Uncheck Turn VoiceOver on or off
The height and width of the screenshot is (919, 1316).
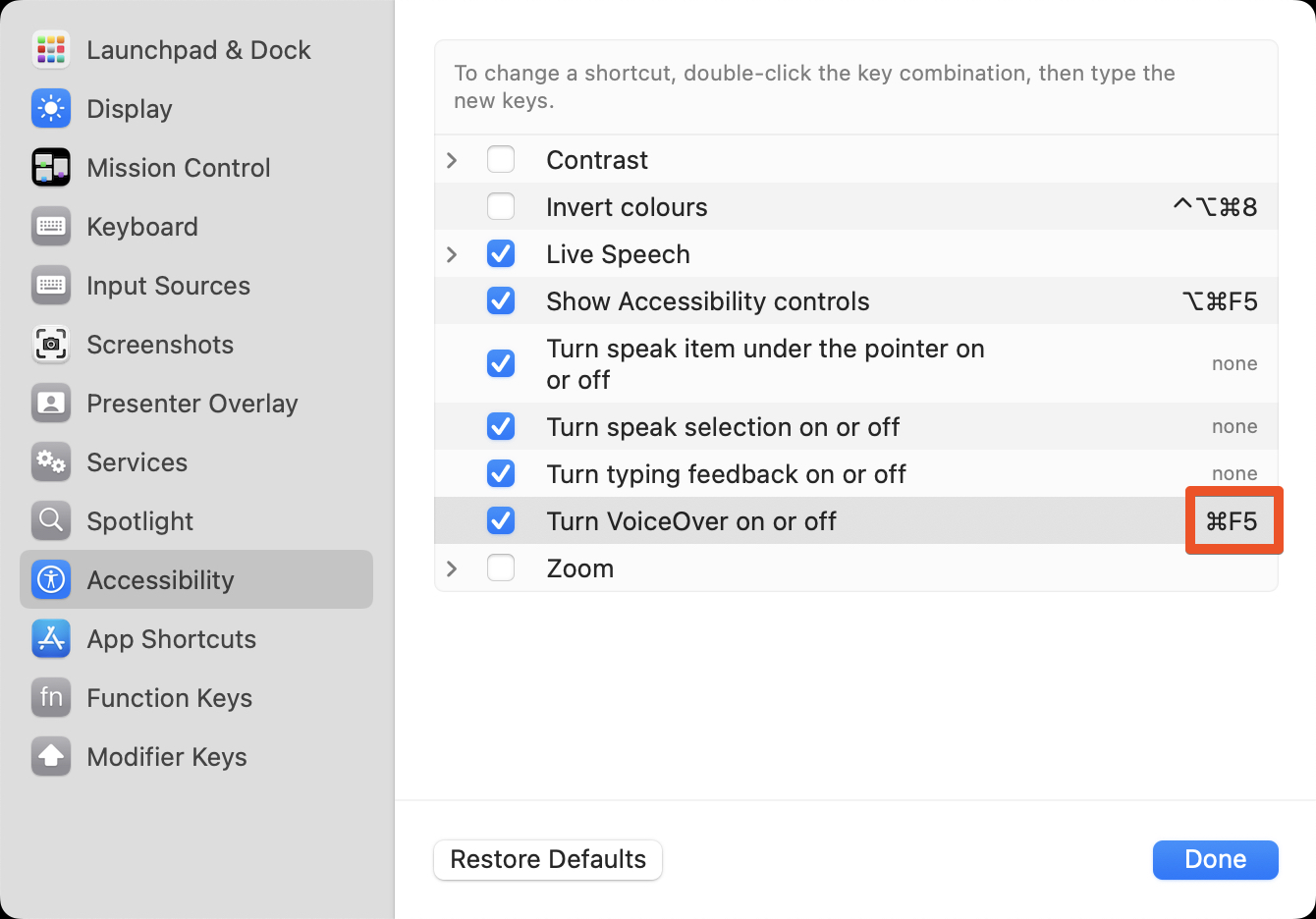501,520
